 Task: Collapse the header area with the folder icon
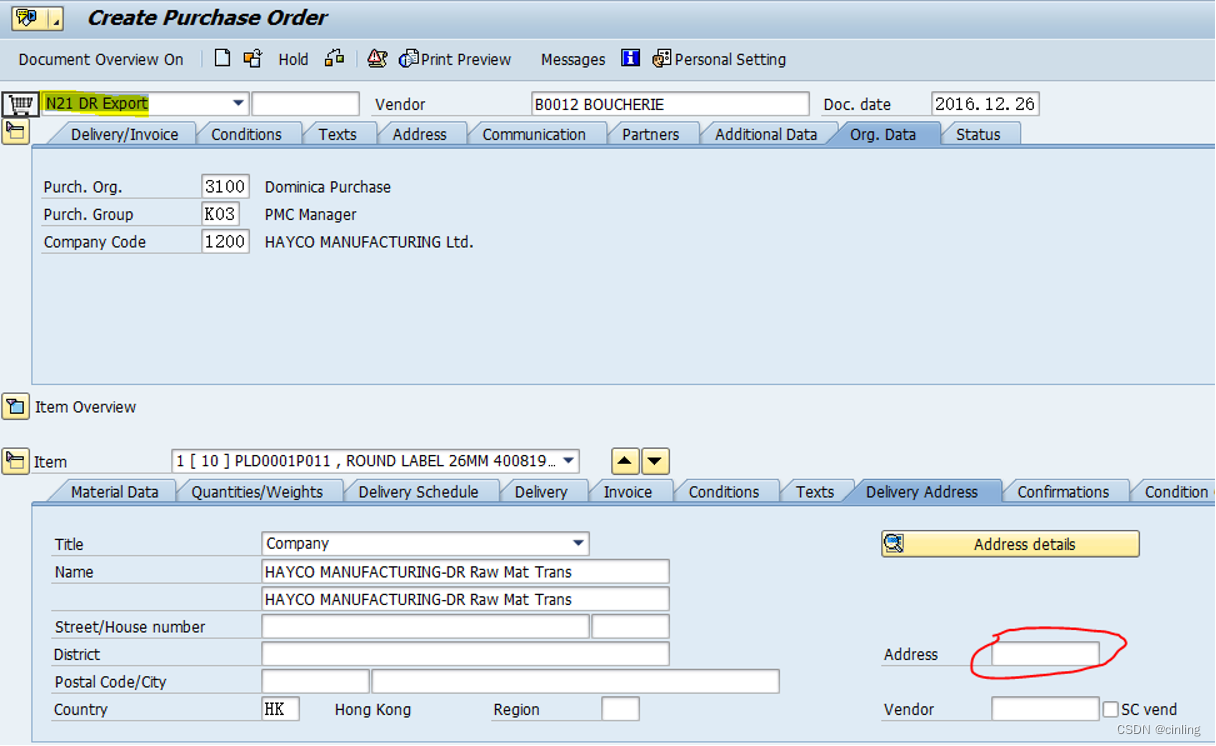(x=15, y=129)
